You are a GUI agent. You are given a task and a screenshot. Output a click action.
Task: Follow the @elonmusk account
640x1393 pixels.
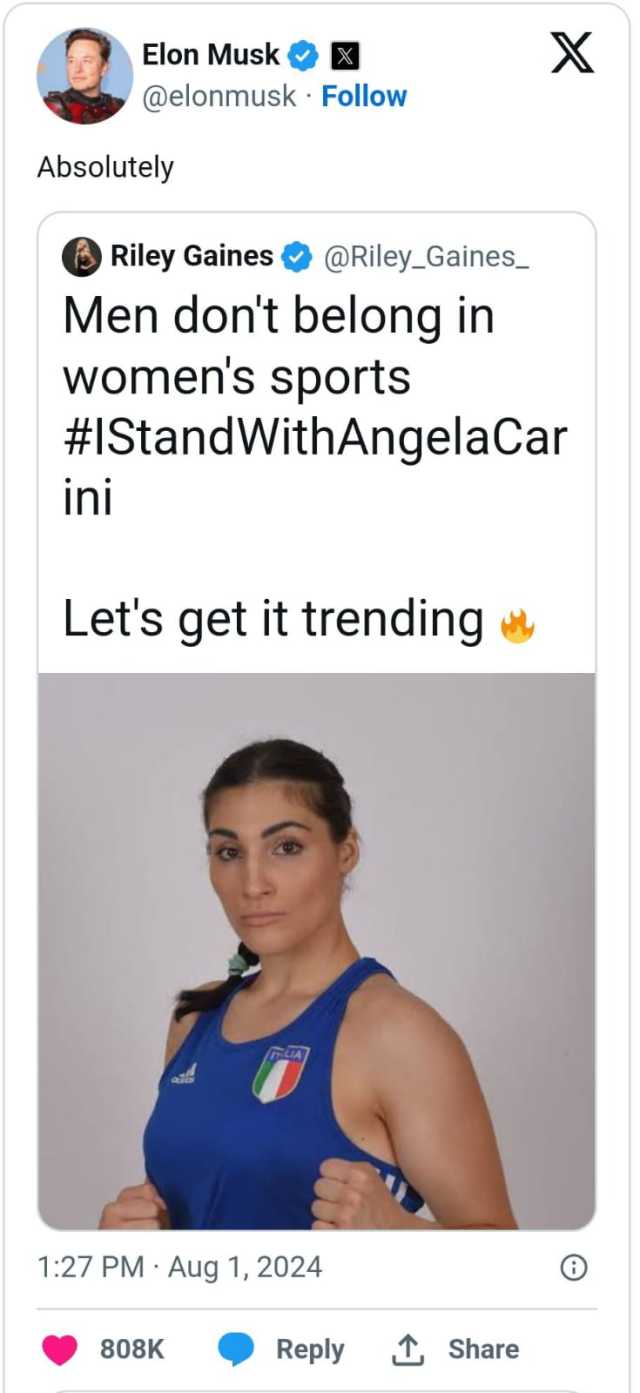coord(364,96)
